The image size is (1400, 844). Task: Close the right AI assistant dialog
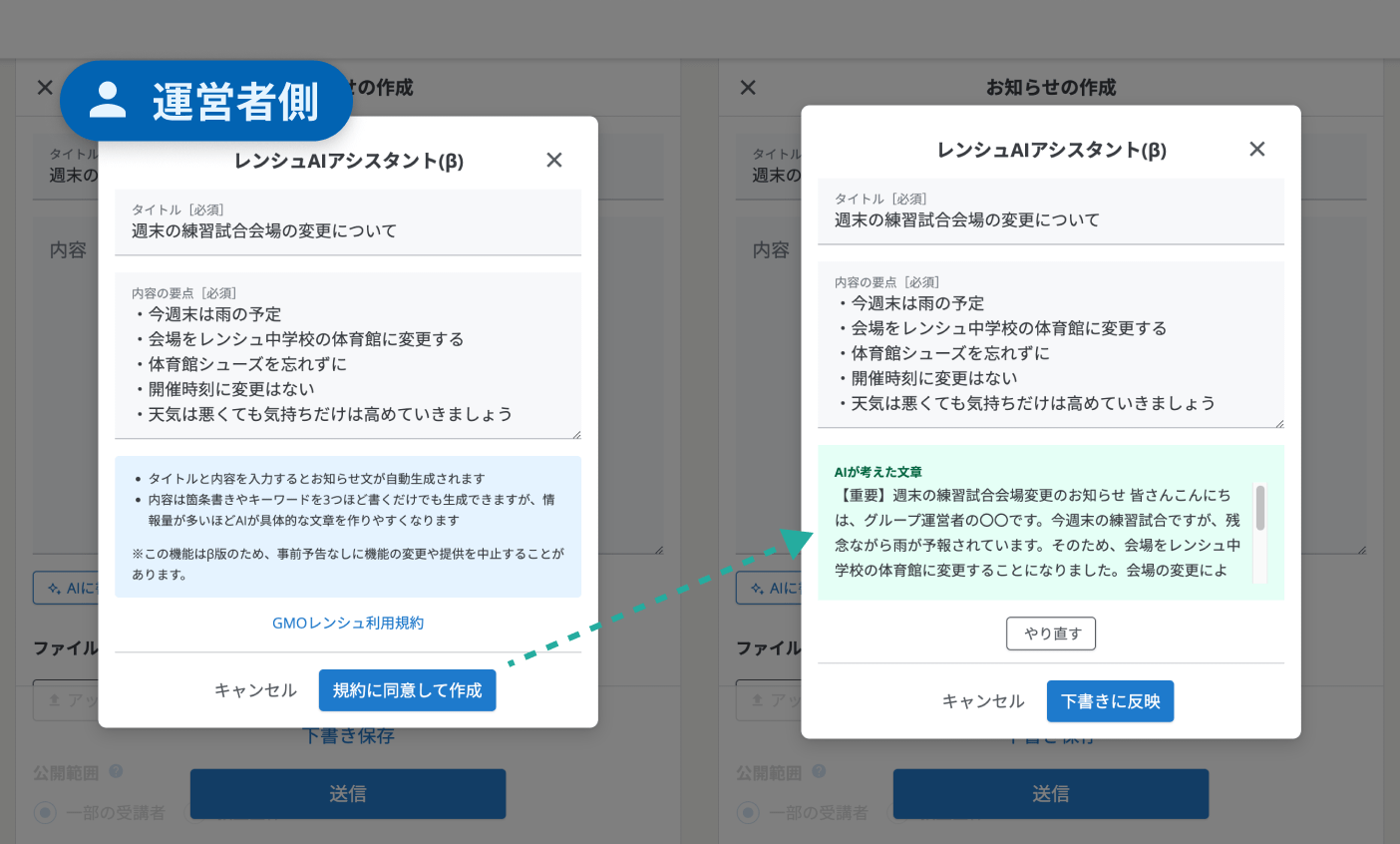tap(1256, 149)
